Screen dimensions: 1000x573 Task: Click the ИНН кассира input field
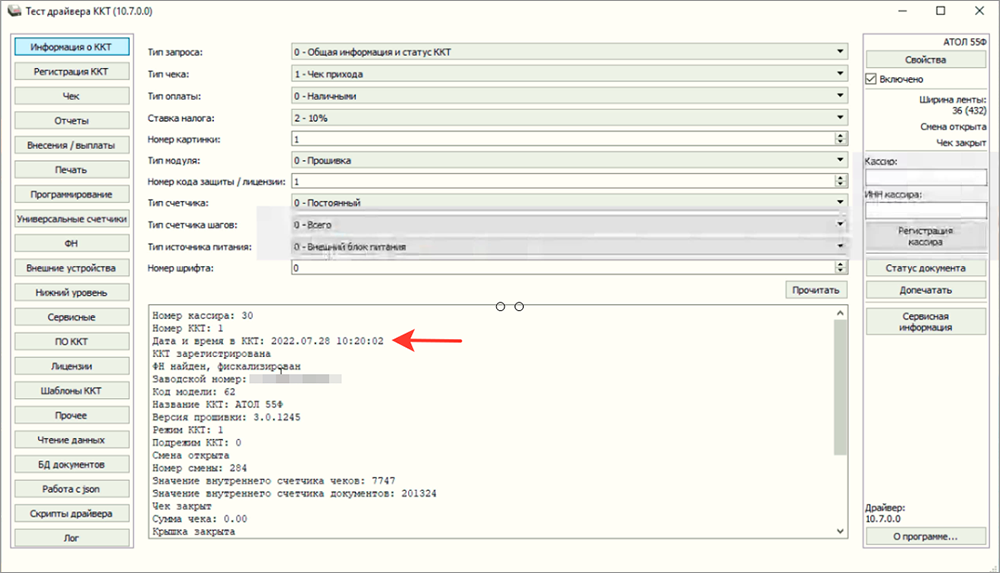925,211
